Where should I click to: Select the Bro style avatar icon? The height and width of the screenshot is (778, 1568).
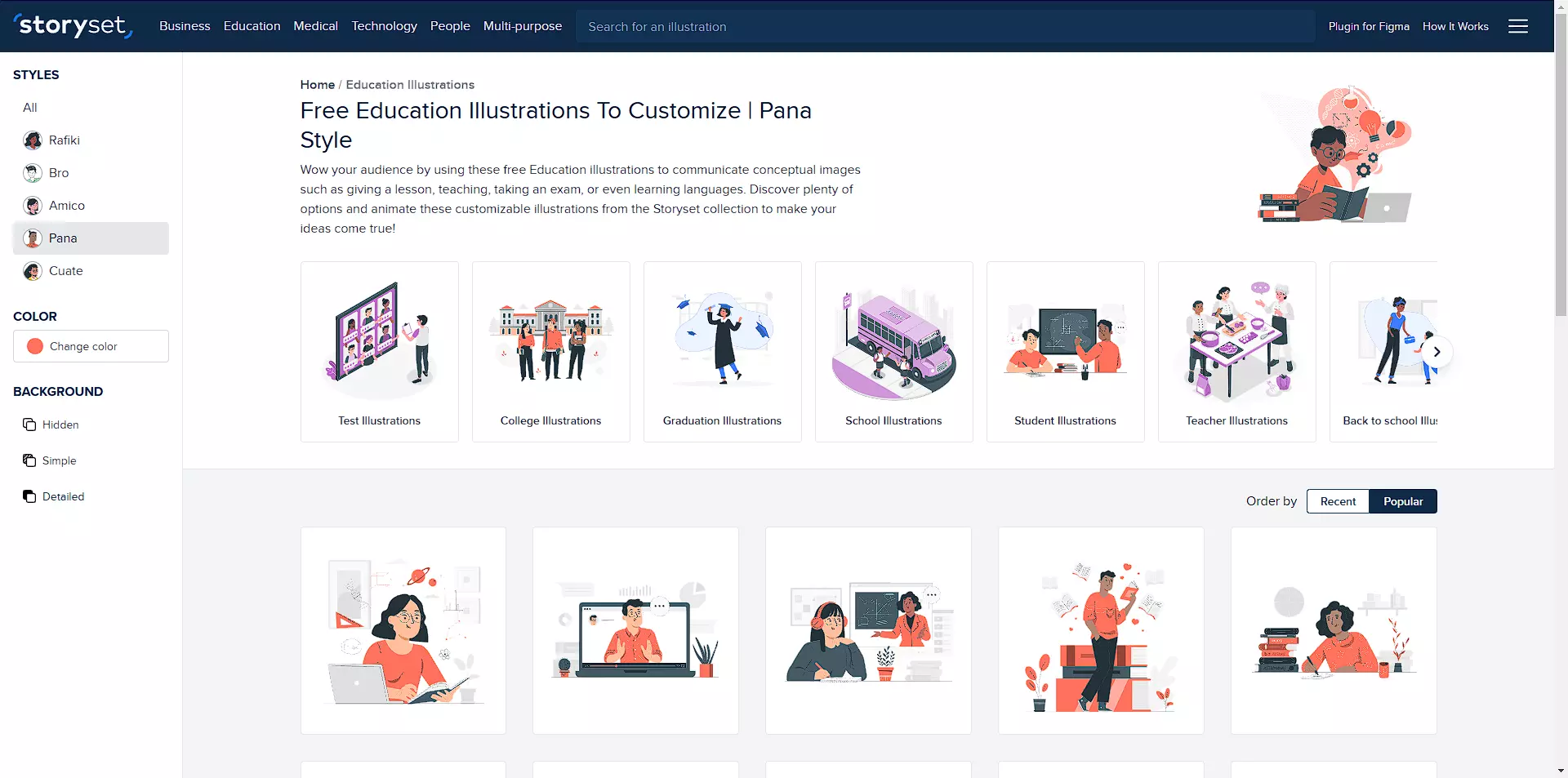[x=33, y=173]
